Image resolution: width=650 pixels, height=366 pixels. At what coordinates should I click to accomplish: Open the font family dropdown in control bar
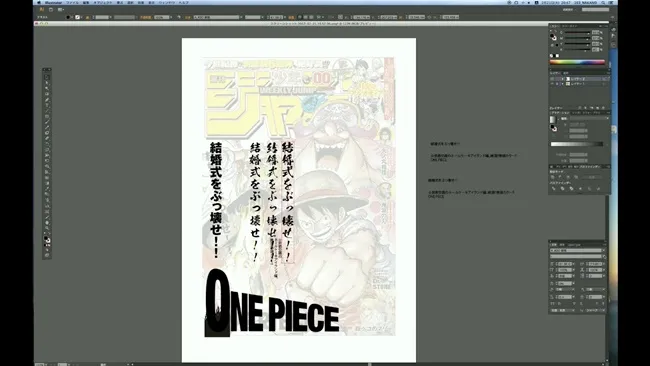point(217,17)
